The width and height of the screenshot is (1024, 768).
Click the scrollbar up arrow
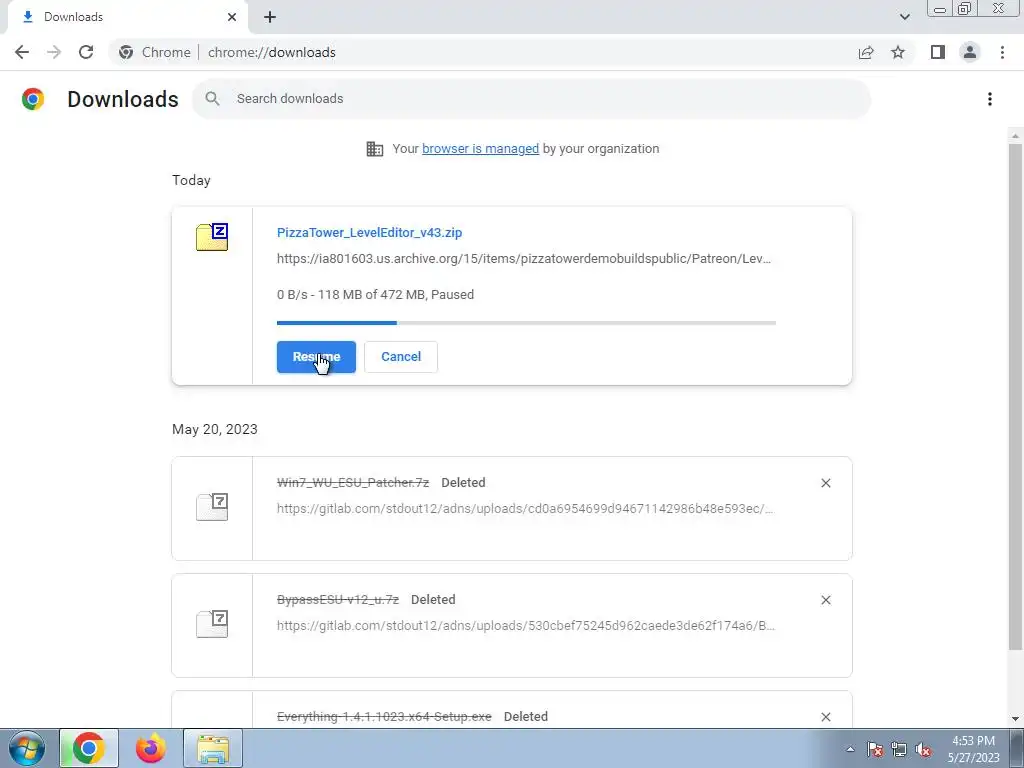1015,136
